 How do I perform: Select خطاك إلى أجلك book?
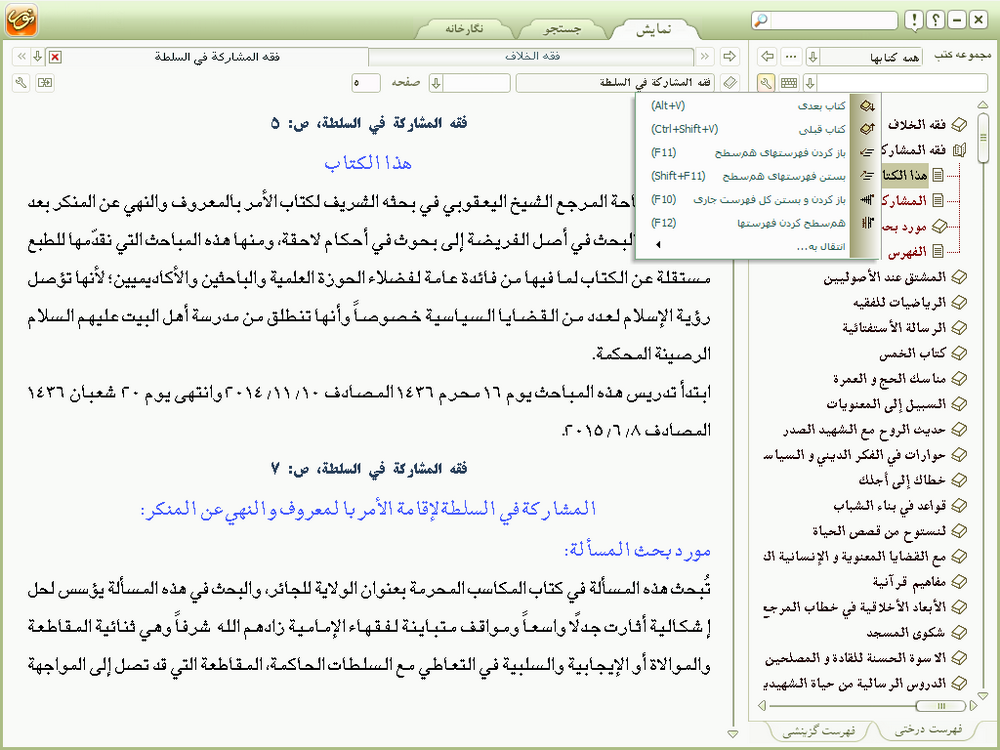(902, 480)
